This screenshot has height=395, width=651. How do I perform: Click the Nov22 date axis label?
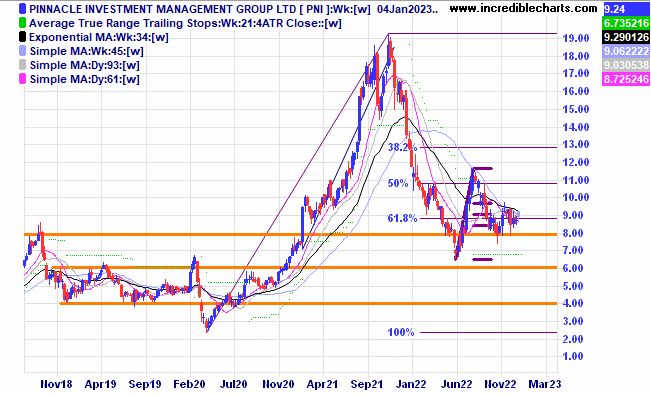(x=500, y=384)
